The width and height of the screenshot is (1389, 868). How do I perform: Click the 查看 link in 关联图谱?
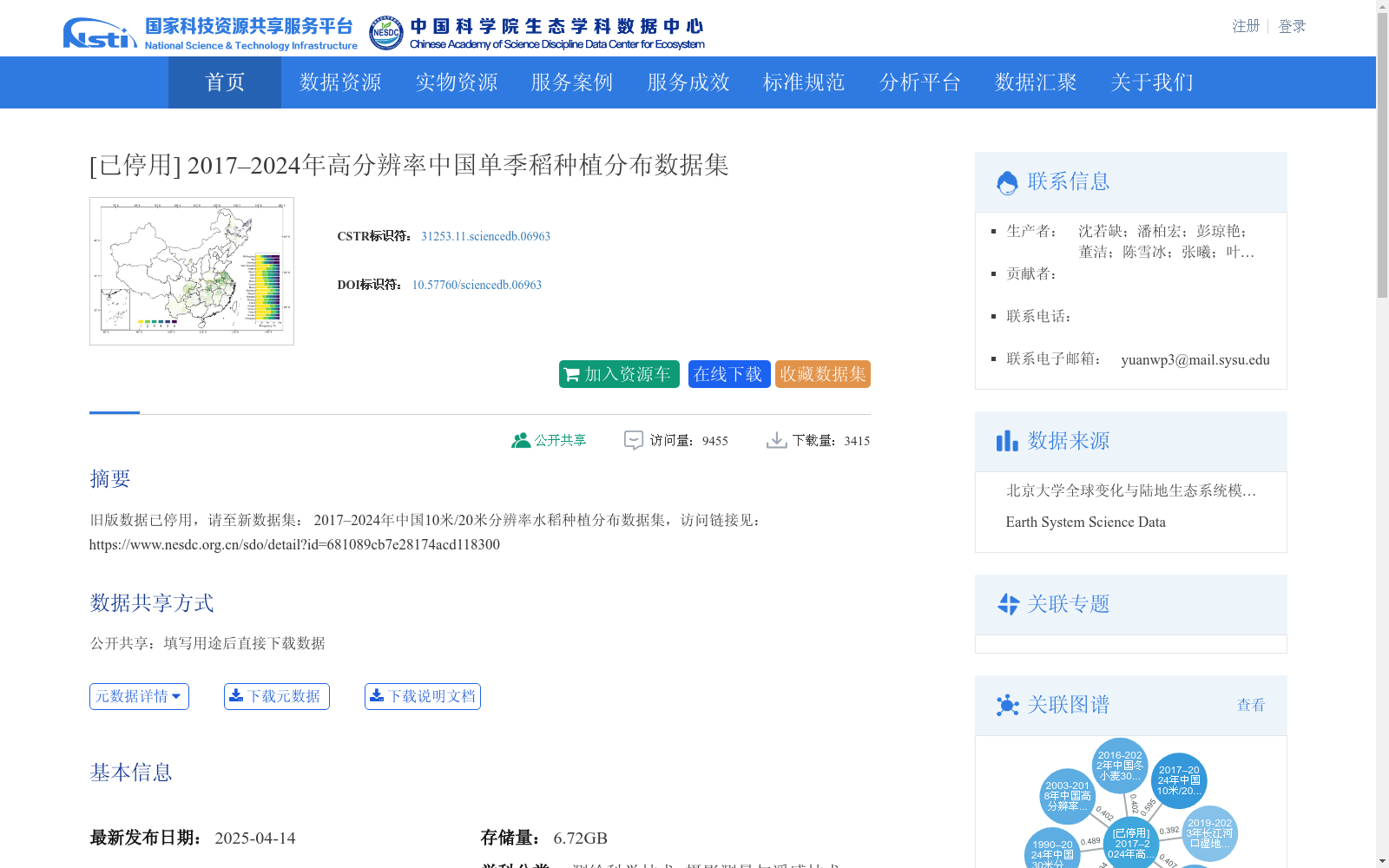(1251, 705)
